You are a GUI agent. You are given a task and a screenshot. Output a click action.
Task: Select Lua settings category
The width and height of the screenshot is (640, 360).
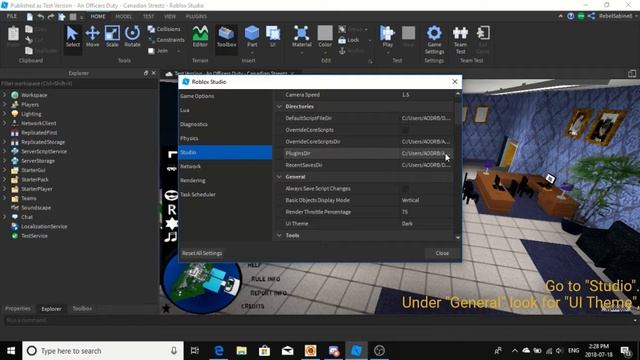coord(225,110)
